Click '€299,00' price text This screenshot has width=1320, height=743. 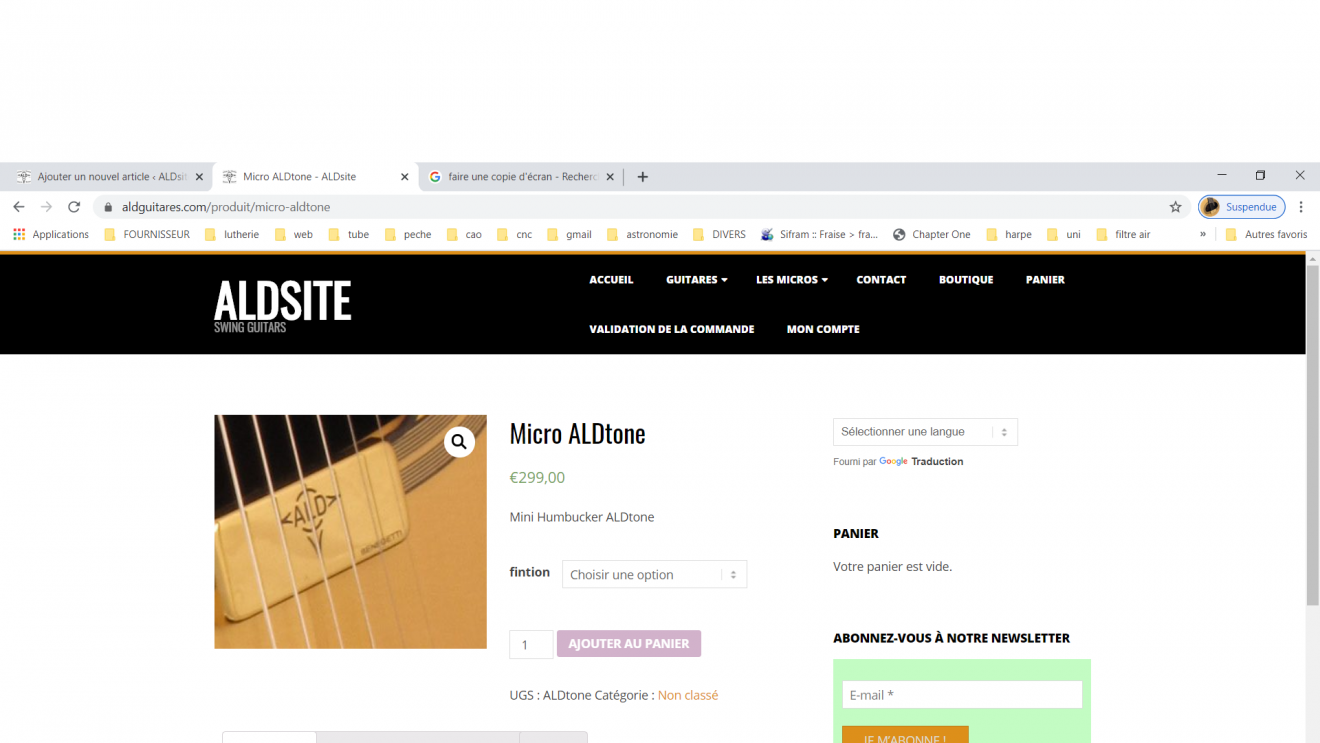tap(537, 478)
